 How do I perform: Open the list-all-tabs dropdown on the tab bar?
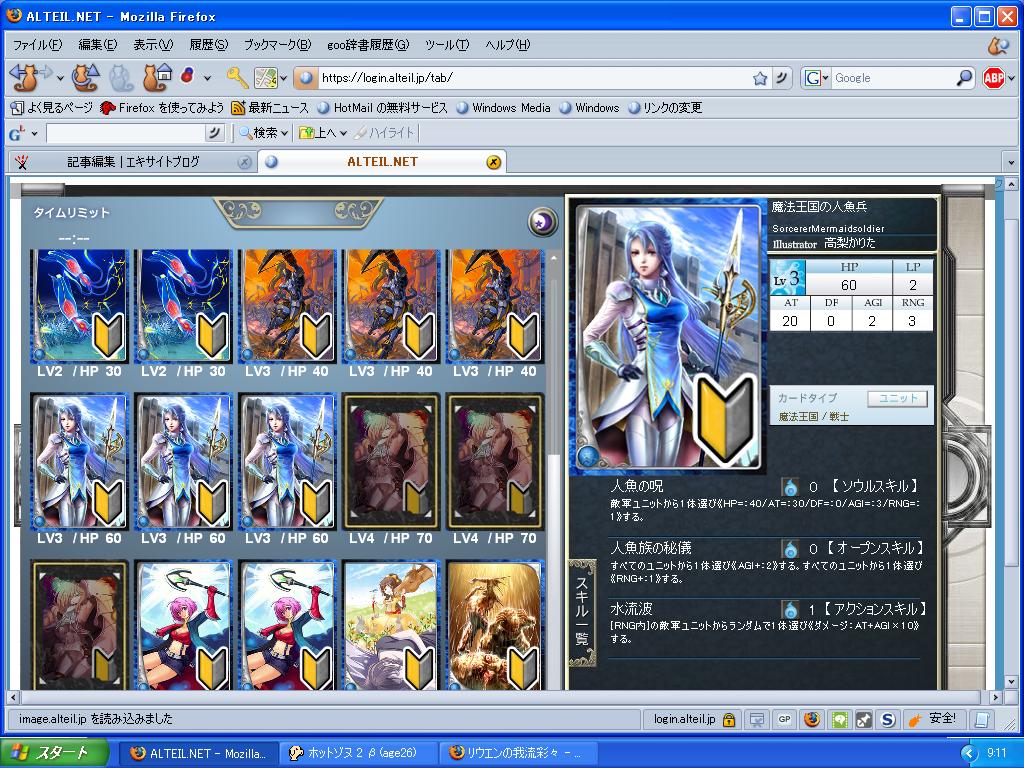click(1011, 162)
